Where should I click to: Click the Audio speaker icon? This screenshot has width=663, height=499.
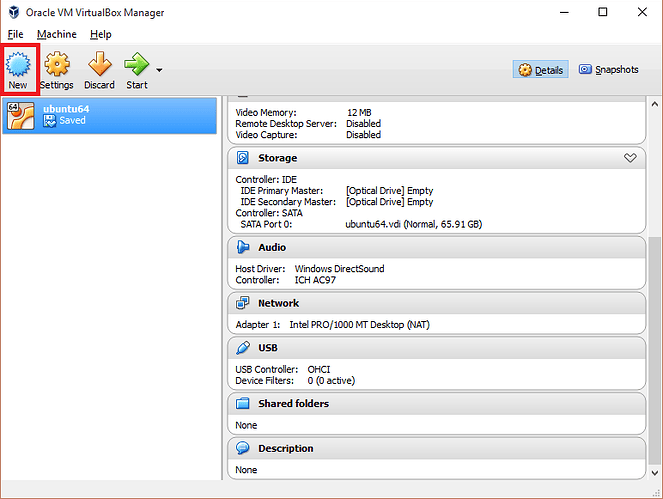click(x=243, y=247)
